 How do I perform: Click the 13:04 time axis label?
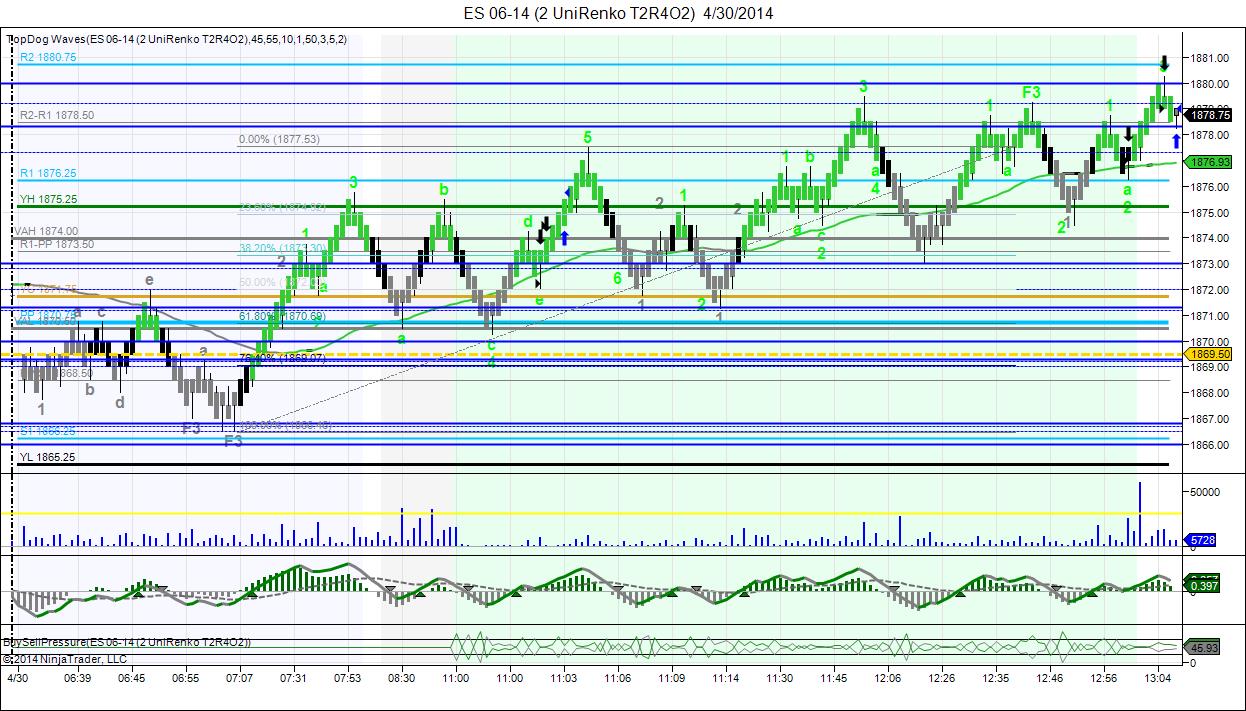pos(1158,678)
